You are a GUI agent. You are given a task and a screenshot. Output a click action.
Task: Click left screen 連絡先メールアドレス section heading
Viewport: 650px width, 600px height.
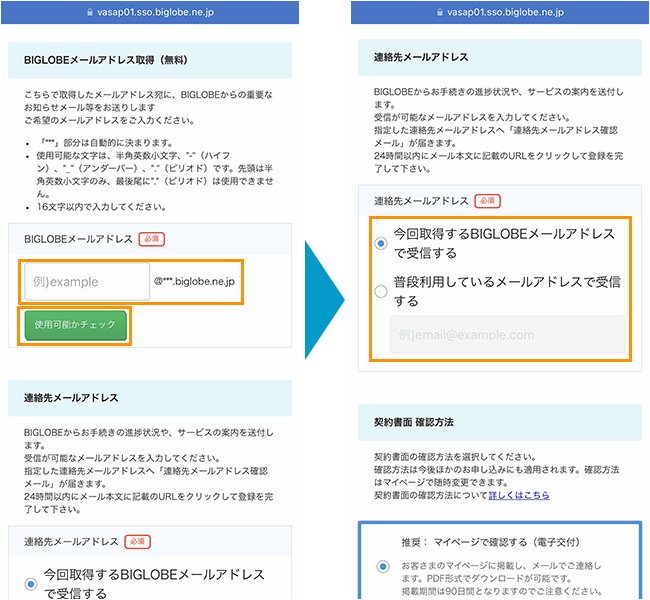coord(71,398)
